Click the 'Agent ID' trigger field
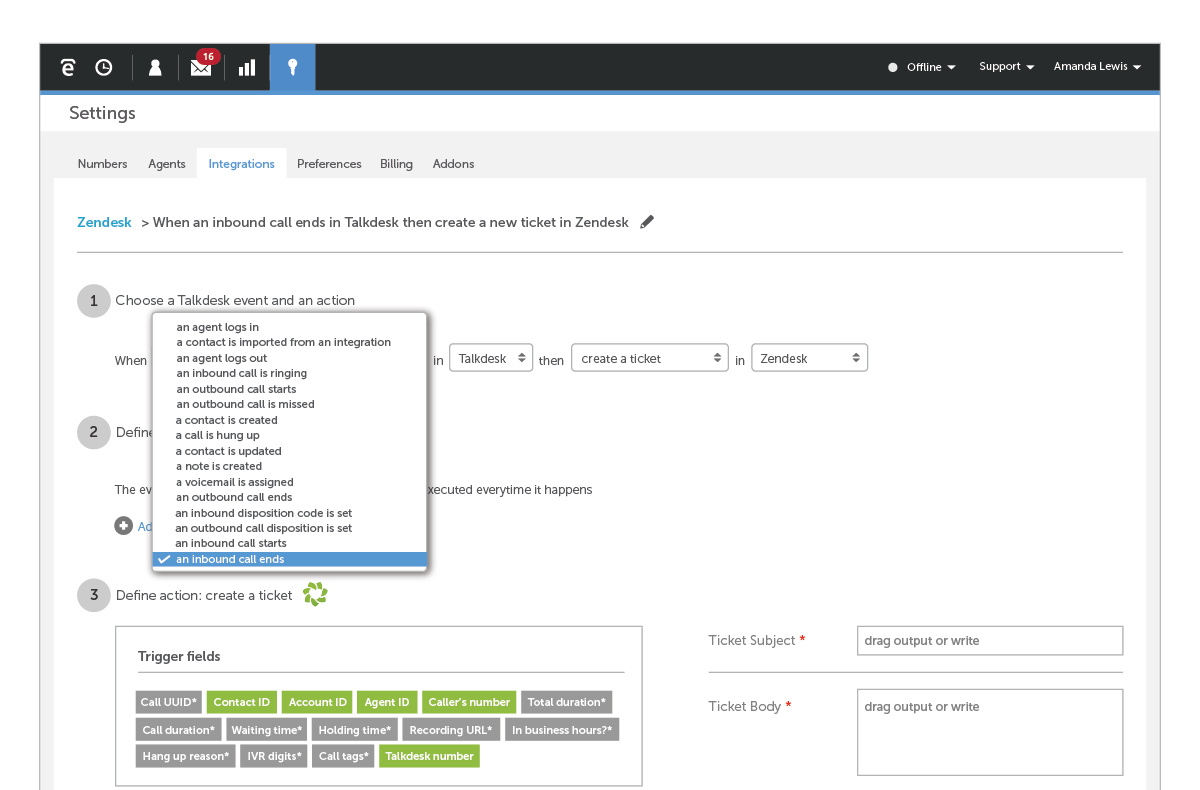Viewport: 1200px width, 790px height. 387,702
